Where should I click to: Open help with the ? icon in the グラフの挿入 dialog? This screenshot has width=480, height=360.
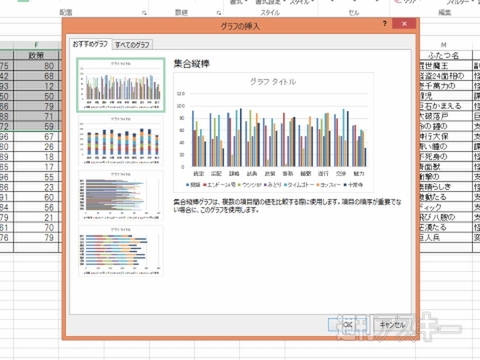(x=385, y=24)
